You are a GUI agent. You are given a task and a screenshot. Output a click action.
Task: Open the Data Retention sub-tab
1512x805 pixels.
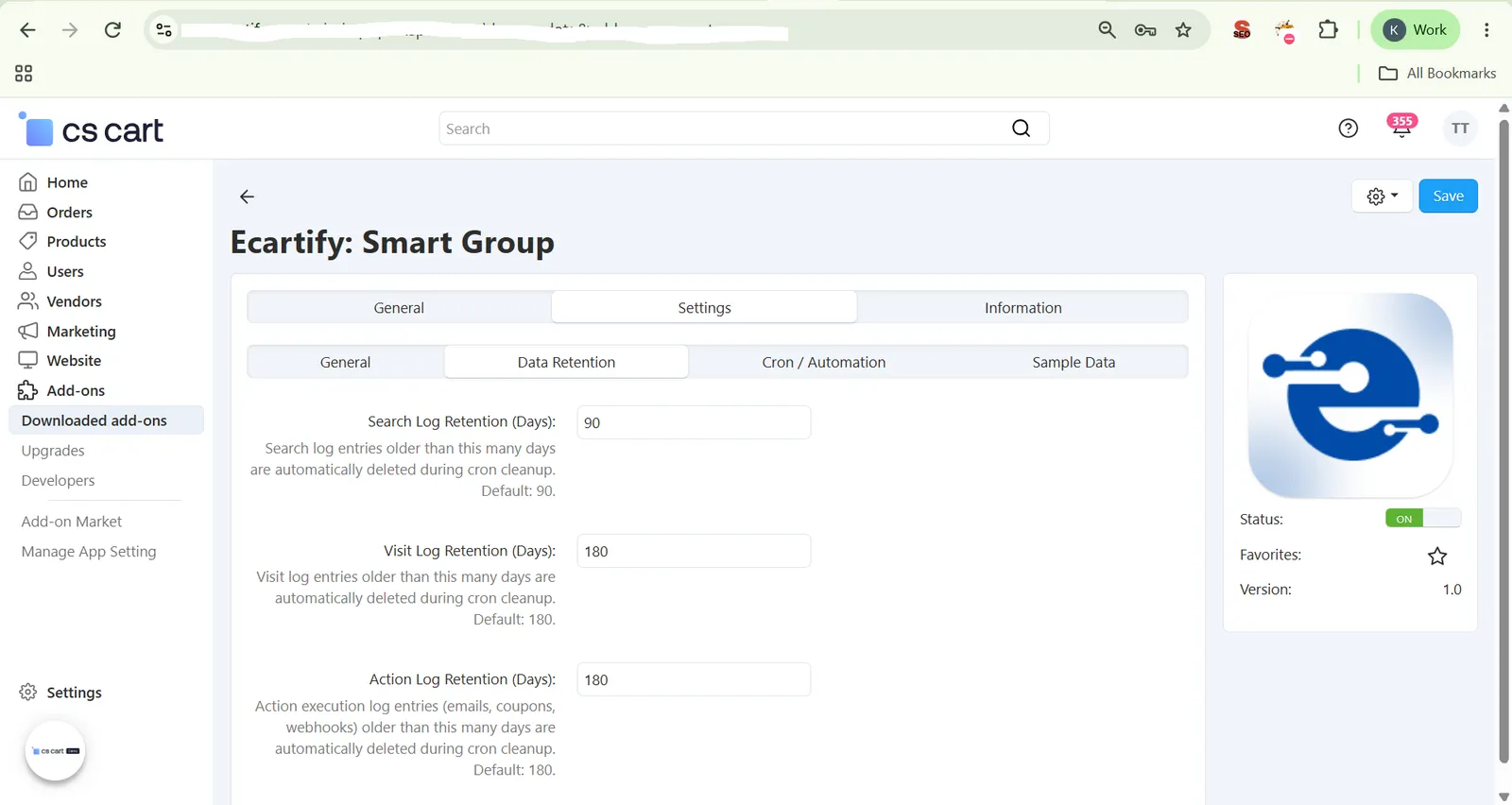pyautogui.click(x=566, y=363)
